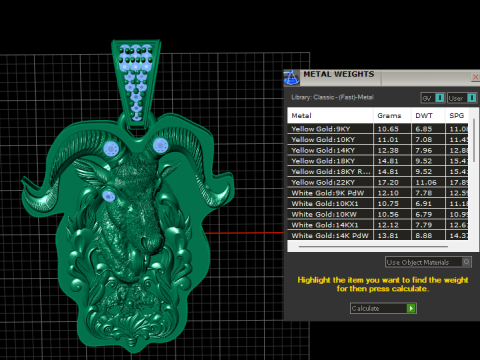This screenshot has height=360, width=480.
Task: Click the 6.85 DWT value
Action: [424, 129]
